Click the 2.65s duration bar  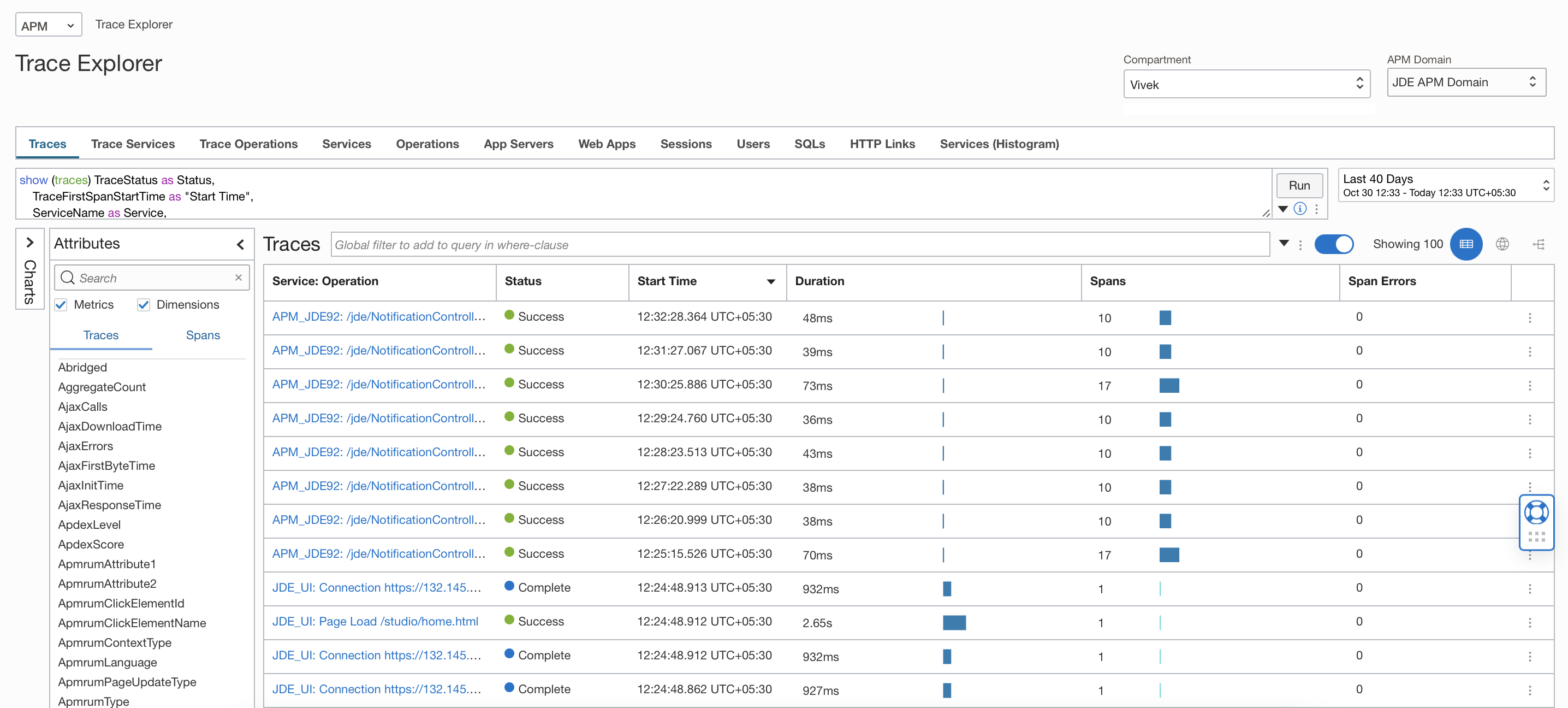coord(954,623)
